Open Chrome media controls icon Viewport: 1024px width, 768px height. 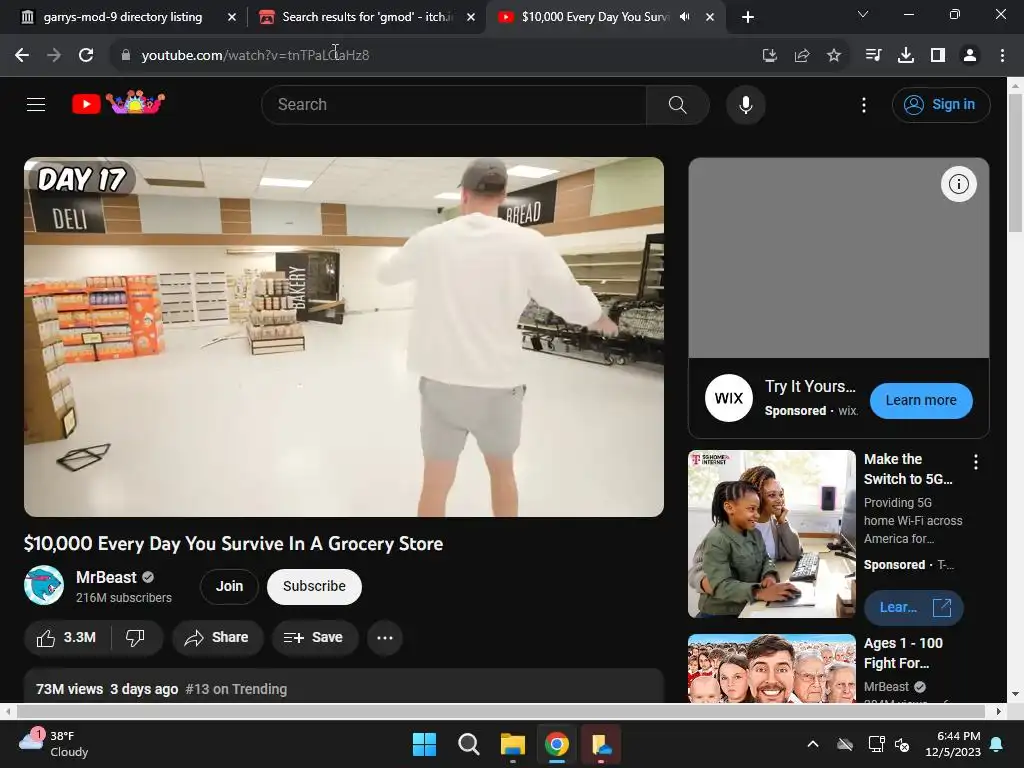(x=873, y=56)
